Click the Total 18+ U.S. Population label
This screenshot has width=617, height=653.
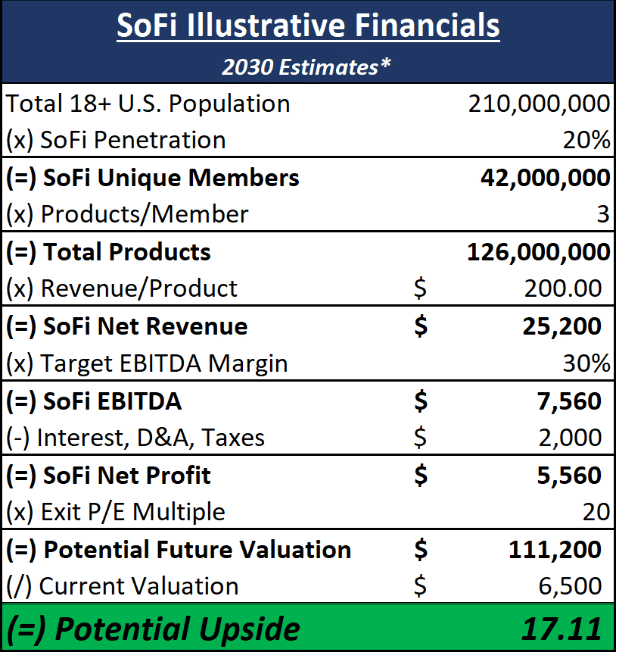(x=148, y=103)
